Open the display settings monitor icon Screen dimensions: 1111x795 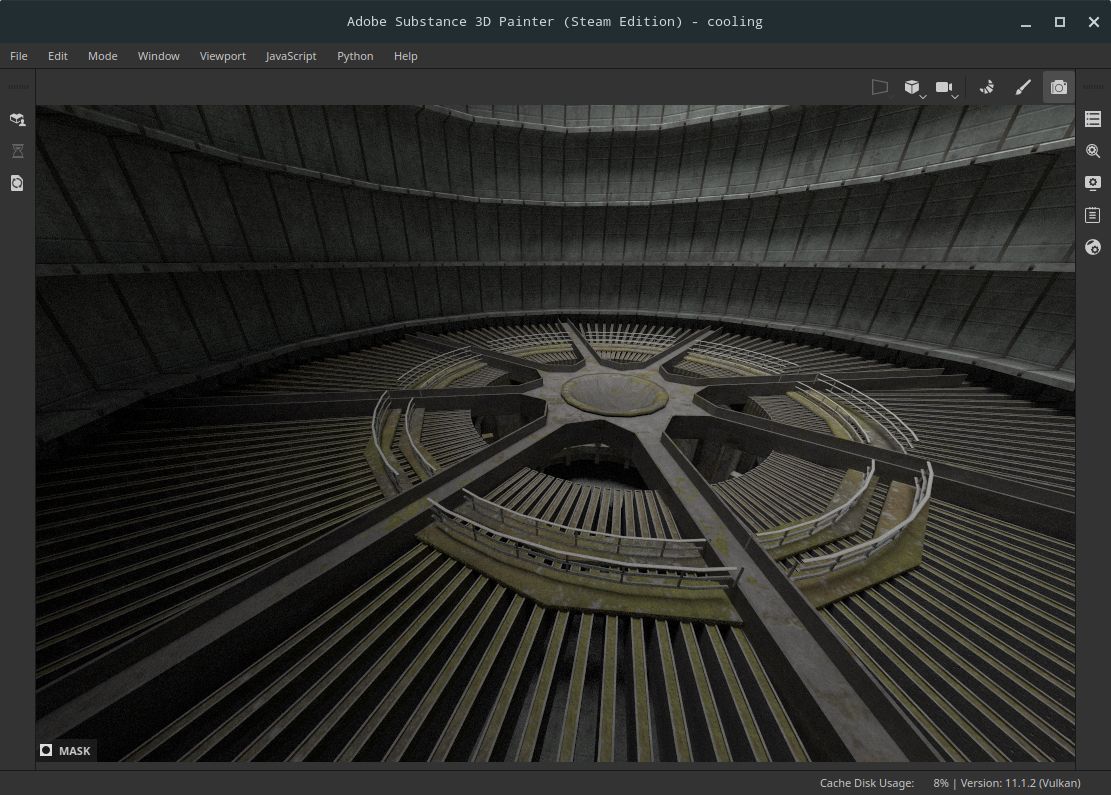pos(1093,183)
